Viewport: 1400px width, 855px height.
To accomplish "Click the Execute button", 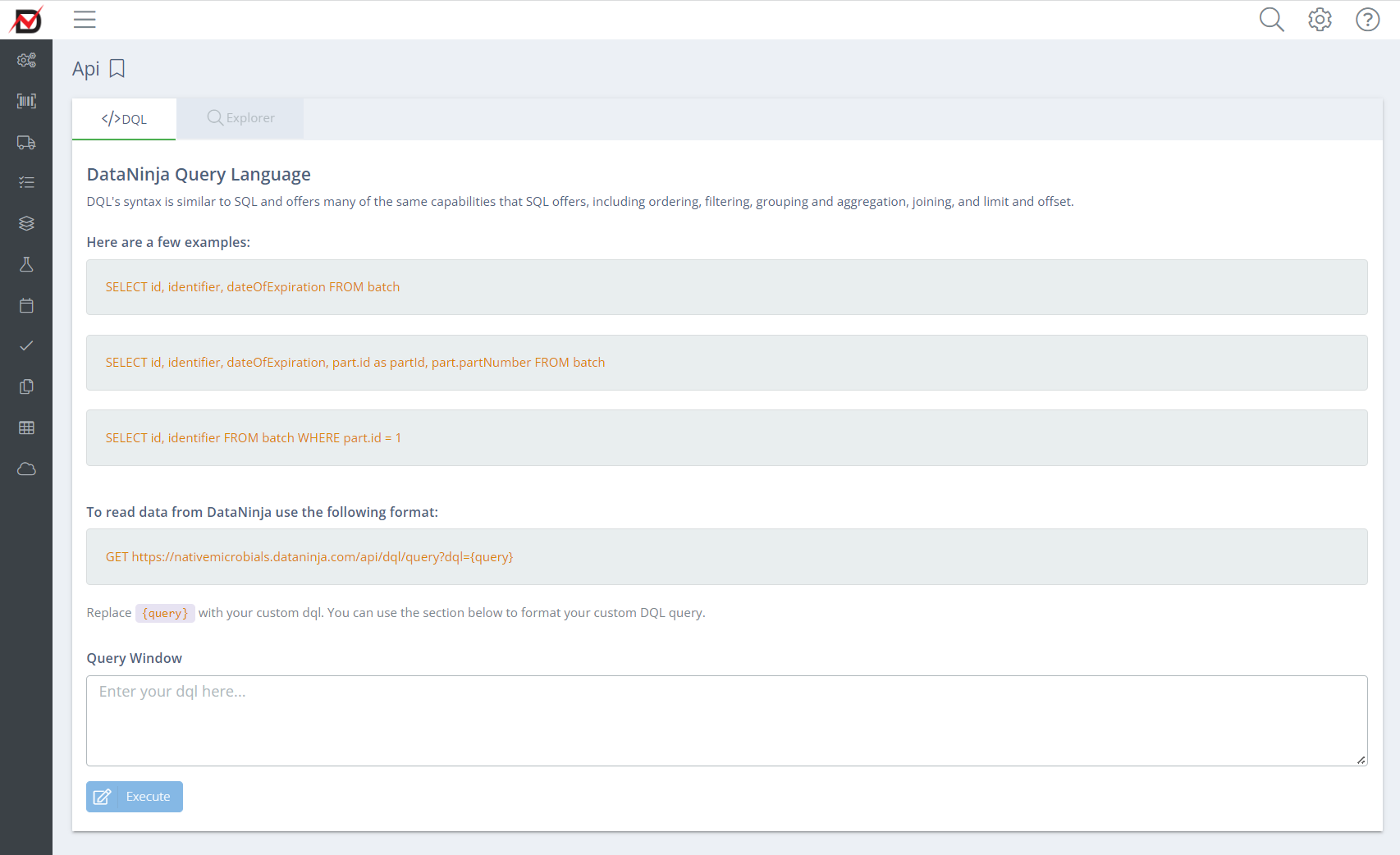I will (135, 797).
